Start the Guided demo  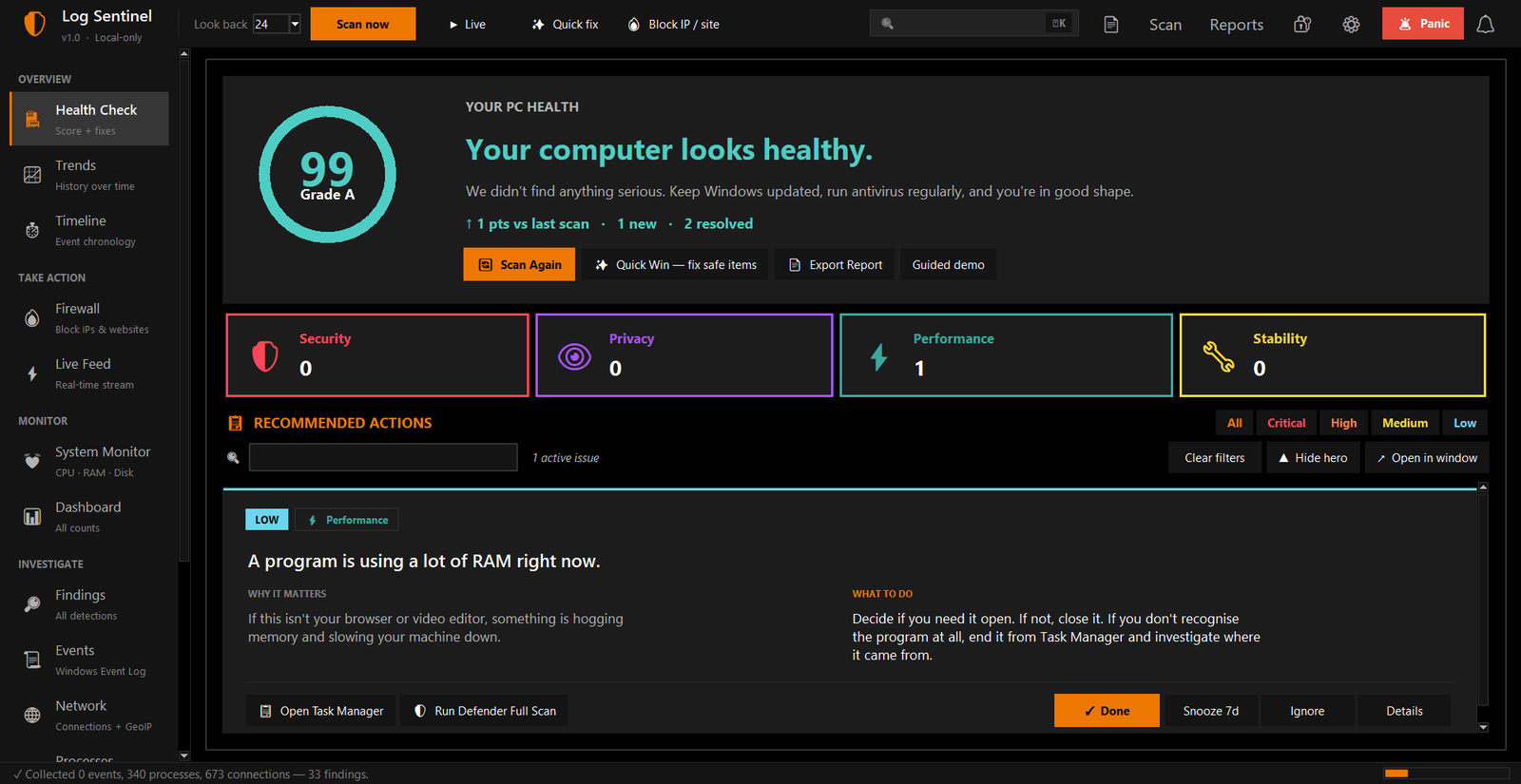click(948, 265)
